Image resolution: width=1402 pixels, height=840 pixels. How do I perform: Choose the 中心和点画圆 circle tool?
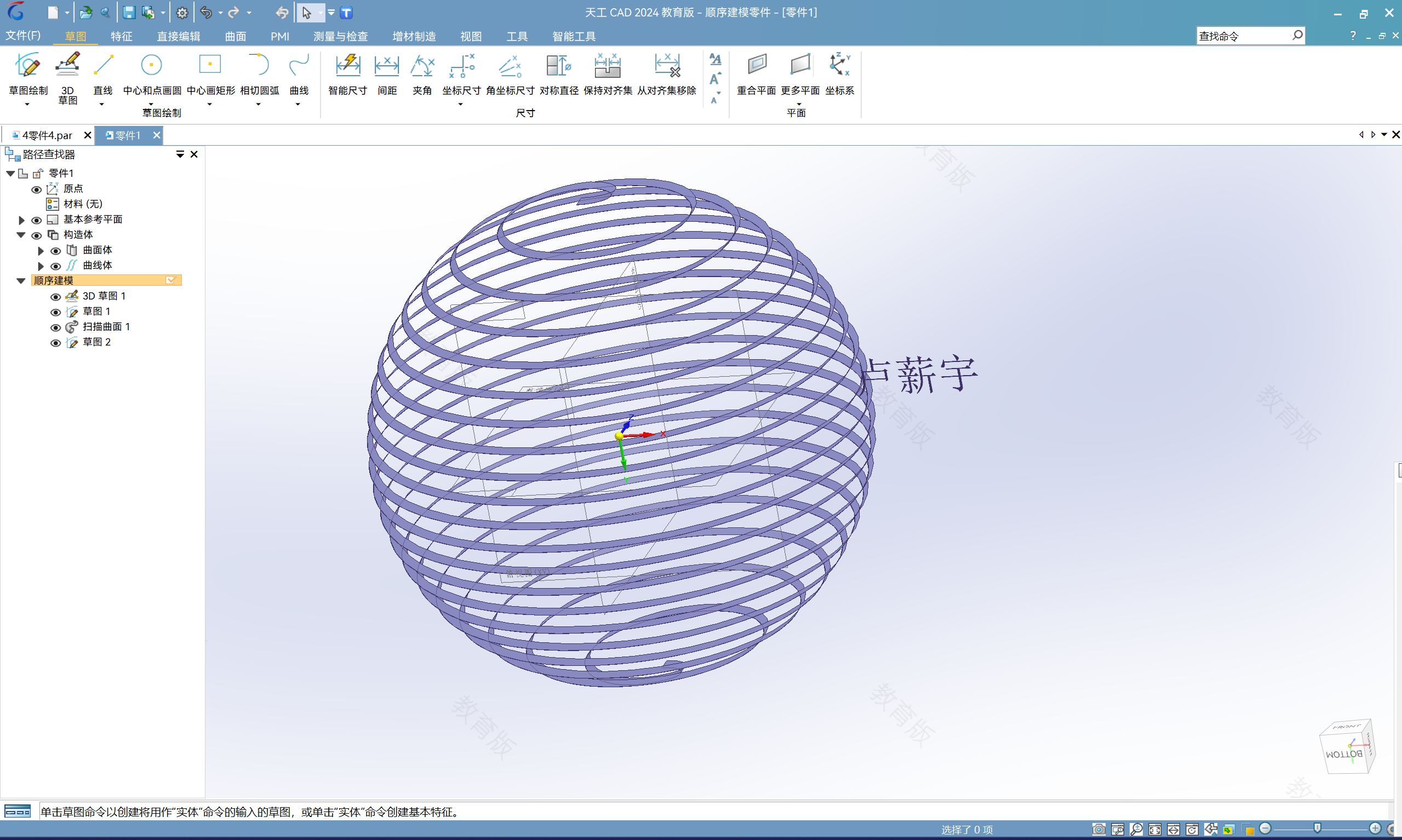[x=152, y=74]
